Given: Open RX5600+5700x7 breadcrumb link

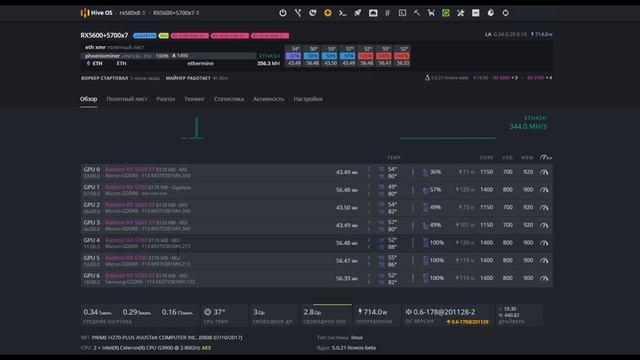Looking at the screenshot, I should [176, 13].
